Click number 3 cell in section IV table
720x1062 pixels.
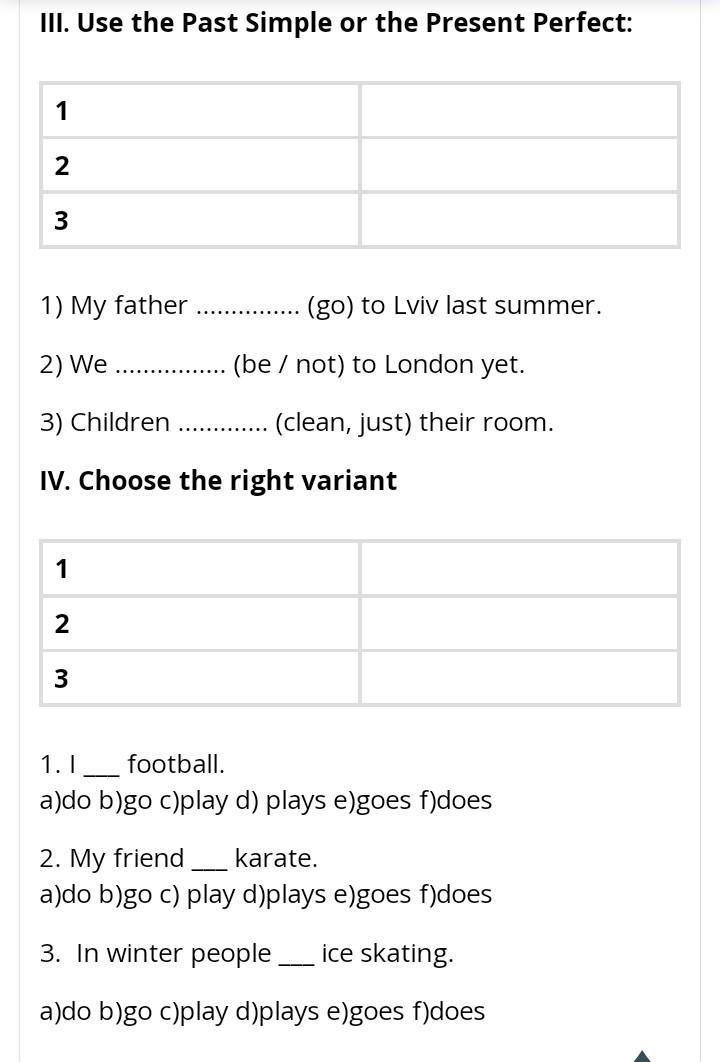[x=200, y=678]
